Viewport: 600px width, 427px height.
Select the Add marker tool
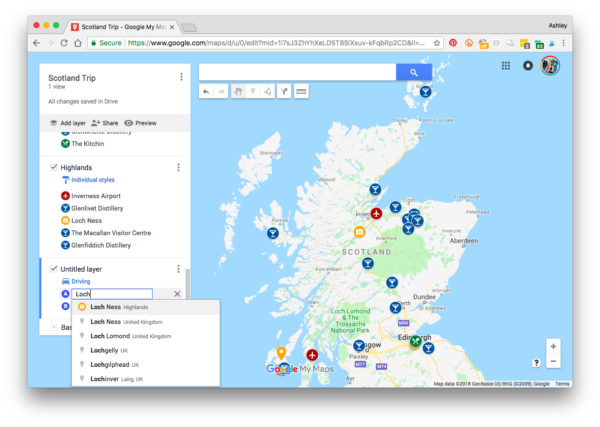tap(253, 91)
